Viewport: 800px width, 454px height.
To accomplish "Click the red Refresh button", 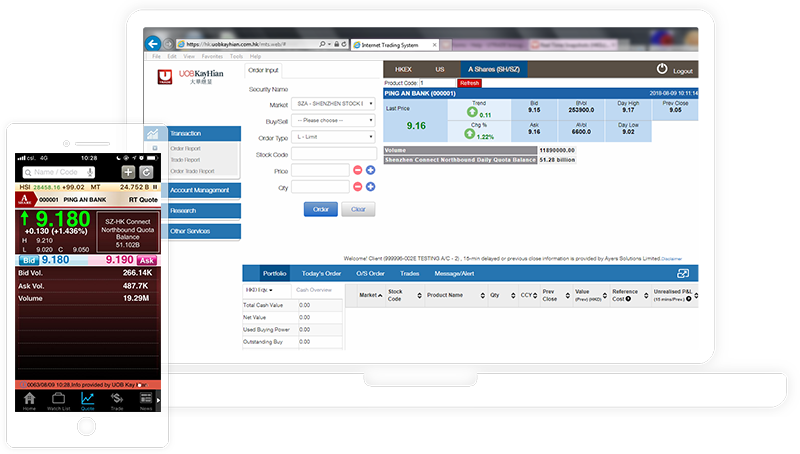I will [469, 83].
